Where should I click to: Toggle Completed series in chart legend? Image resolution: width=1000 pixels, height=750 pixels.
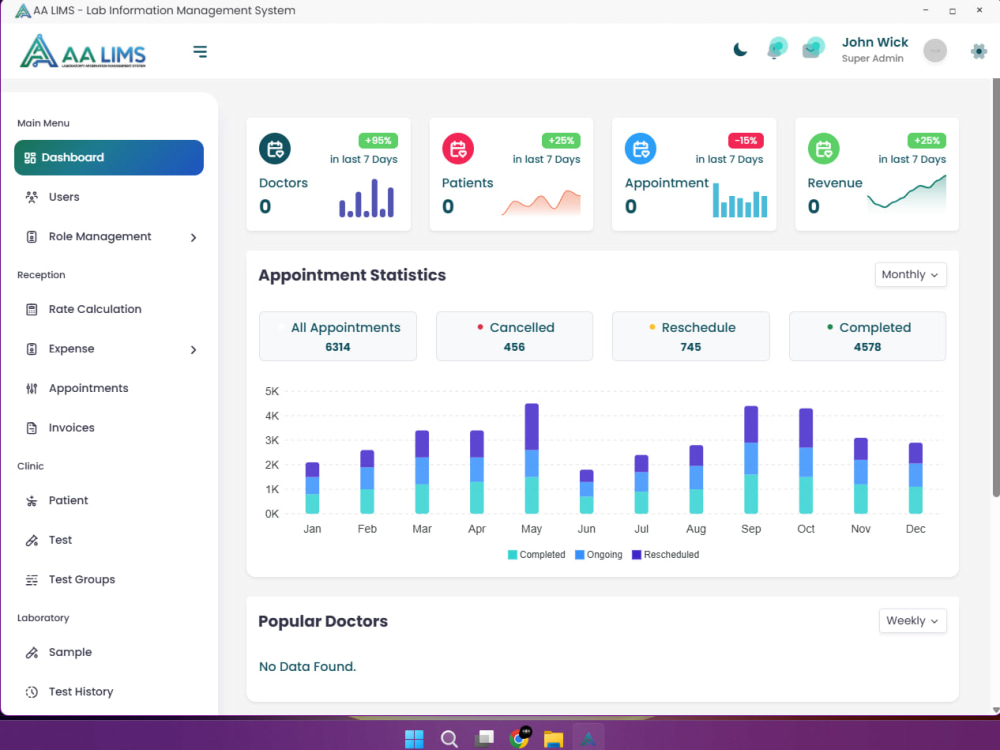tap(536, 555)
